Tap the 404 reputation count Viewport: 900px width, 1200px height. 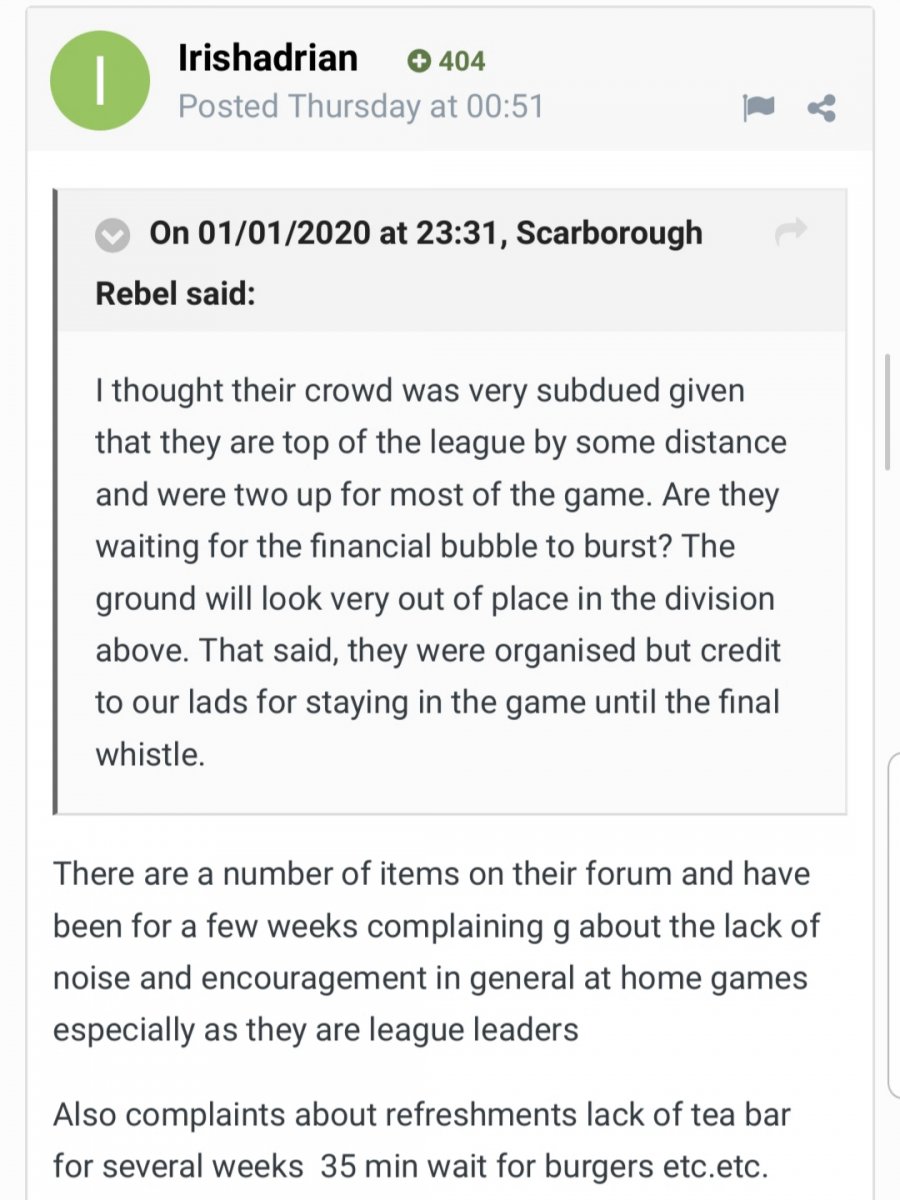point(462,62)
